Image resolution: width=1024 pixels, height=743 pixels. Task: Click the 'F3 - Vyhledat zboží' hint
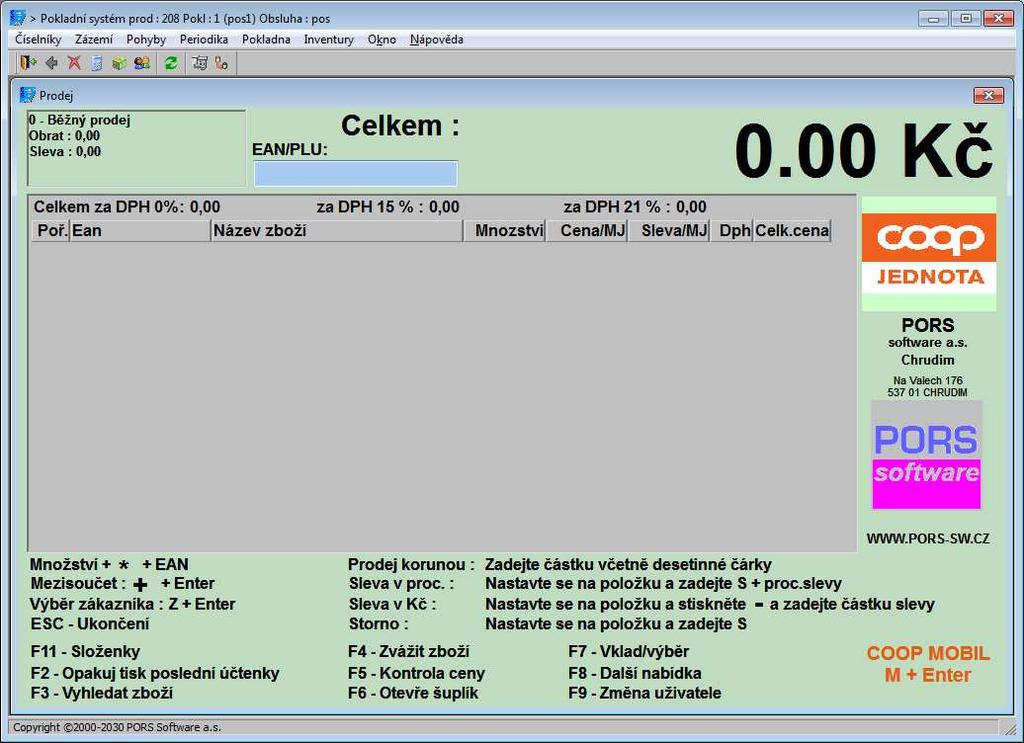click(x=101, y=693)
